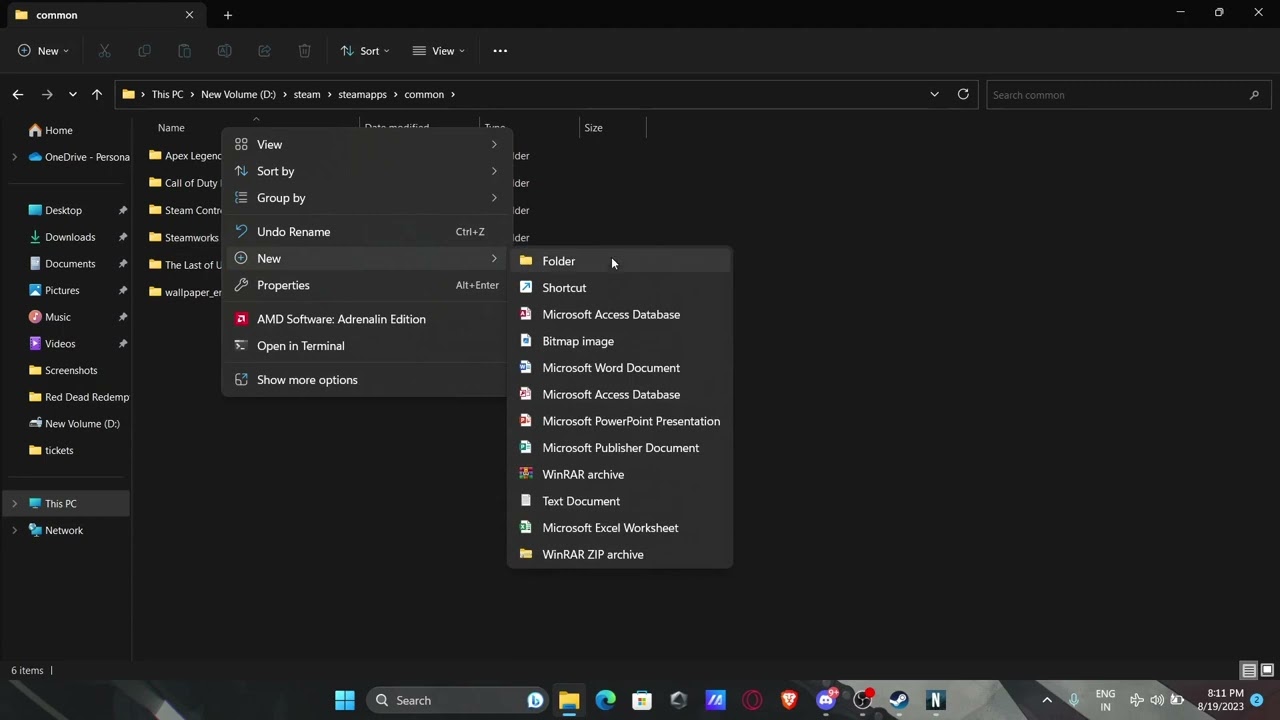Open View submenu in context menu
The width and height of the screenshot is (1280, 720).
[x=366, y=144]
